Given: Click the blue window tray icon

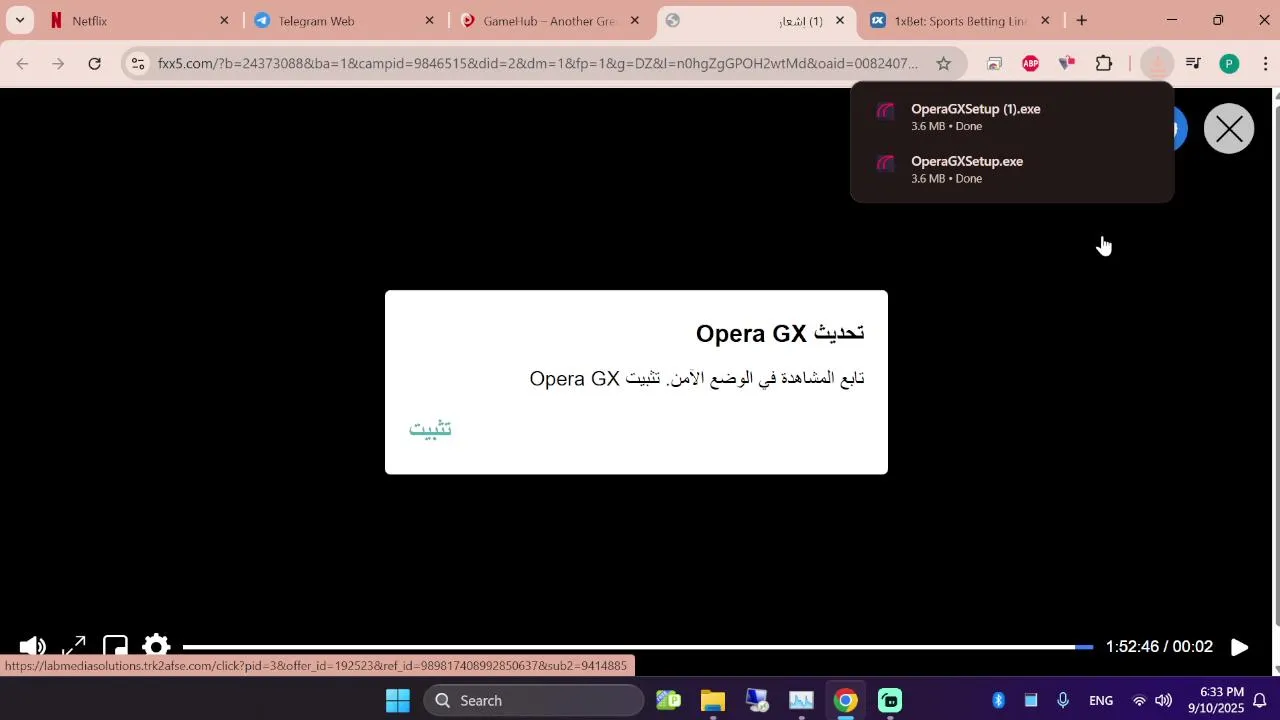Looking at the screenshot, I should coord(1031,700).
